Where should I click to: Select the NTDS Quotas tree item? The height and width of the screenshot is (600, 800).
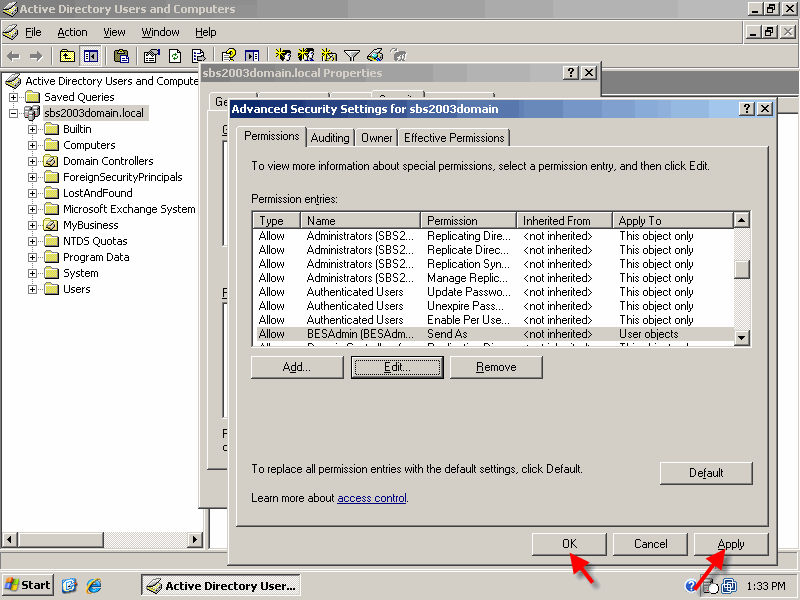[95, 241]
